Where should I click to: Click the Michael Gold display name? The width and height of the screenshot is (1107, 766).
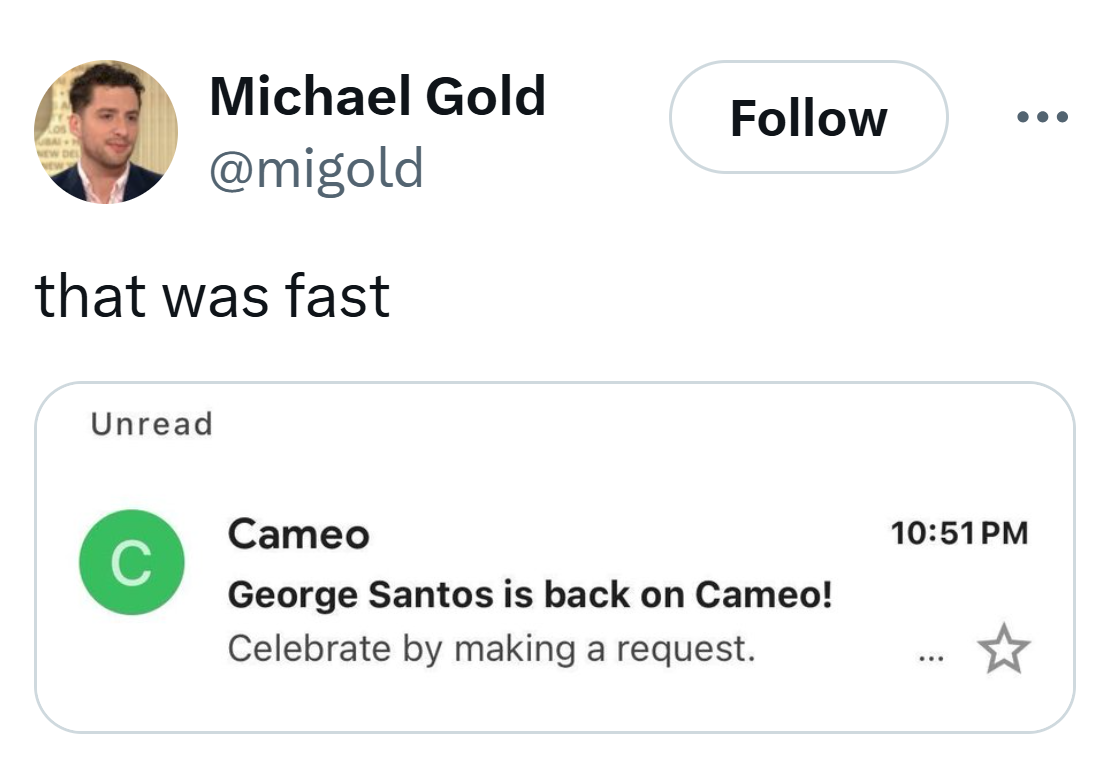pos(377,97)
